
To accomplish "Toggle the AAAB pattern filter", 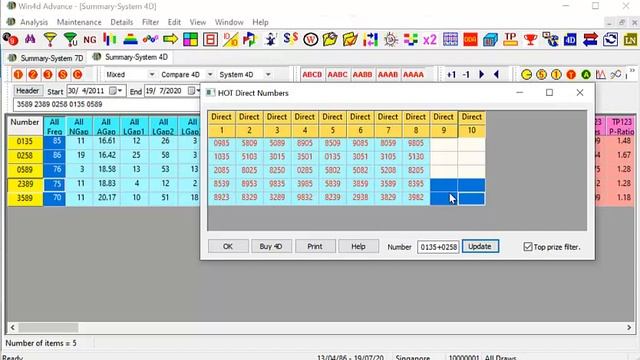I will click(x=388, y=75).
